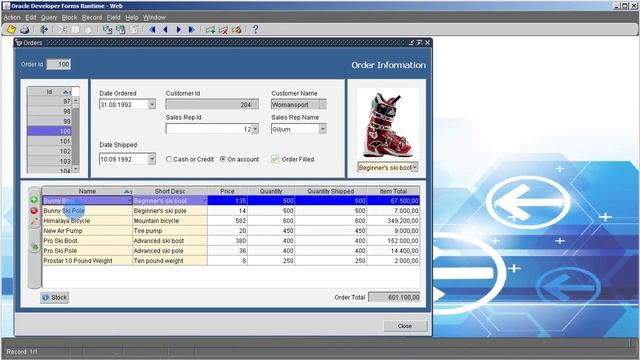Image resolution: width=640 pixels, height=360 pixels.
Task: Open the Query menu
Action: tap(49, 18)
